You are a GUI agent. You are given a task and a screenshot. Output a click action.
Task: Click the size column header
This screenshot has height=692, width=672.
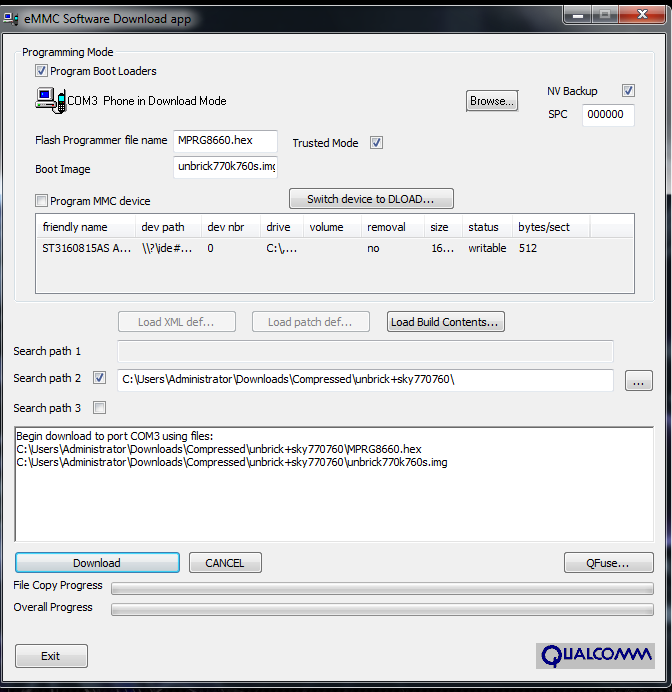(x=443, y=227)
